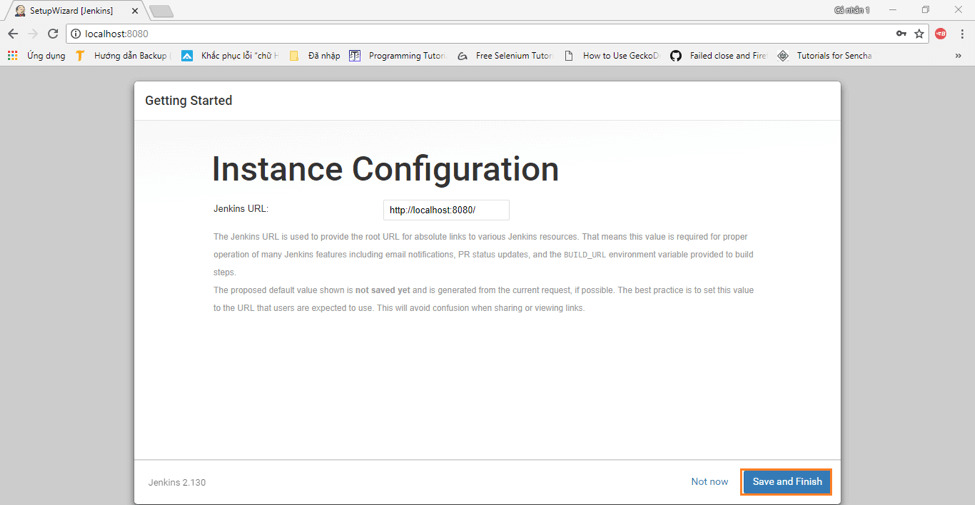Click the Instance Configuration heading
The width and height of the screenshot is (975, 505).
[x=386, y=169]
